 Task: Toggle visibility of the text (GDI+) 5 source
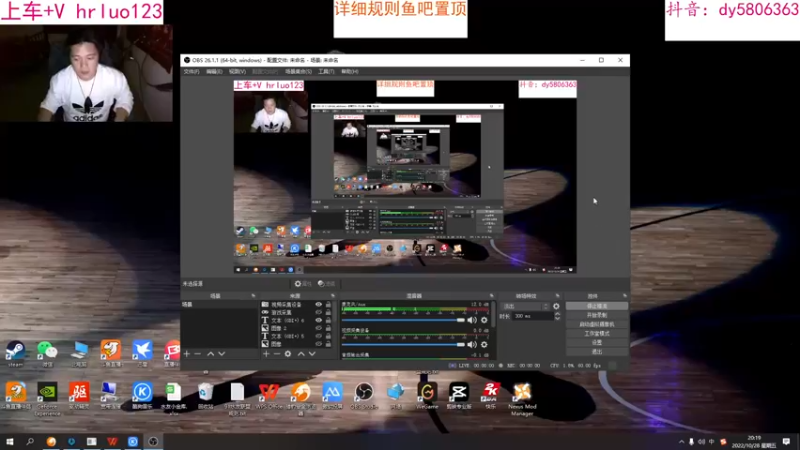click(318, 336)
